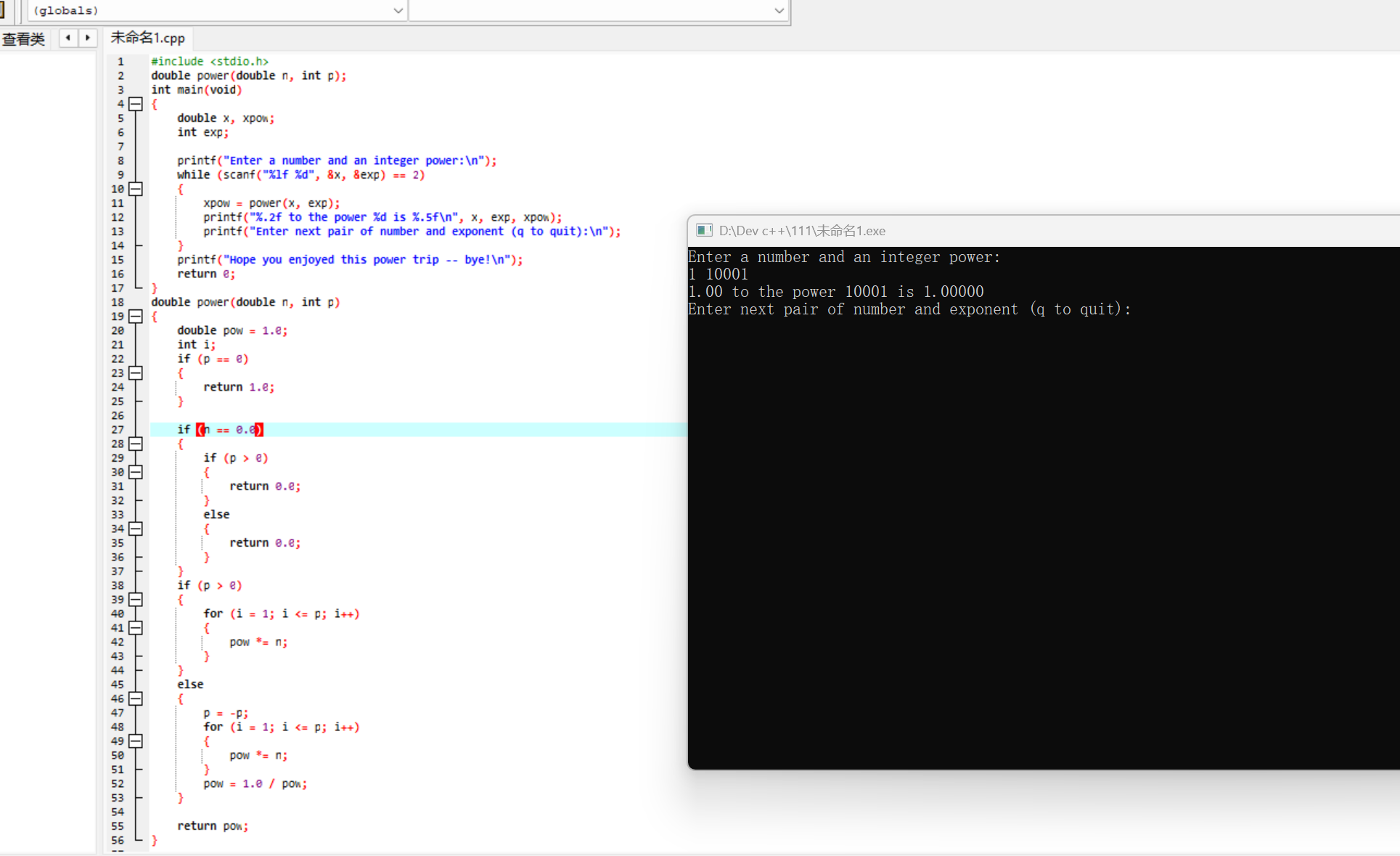Click the right scroll arrow beside 查看类
This screenshot has height=856, width=1400.
pos(88,38)
